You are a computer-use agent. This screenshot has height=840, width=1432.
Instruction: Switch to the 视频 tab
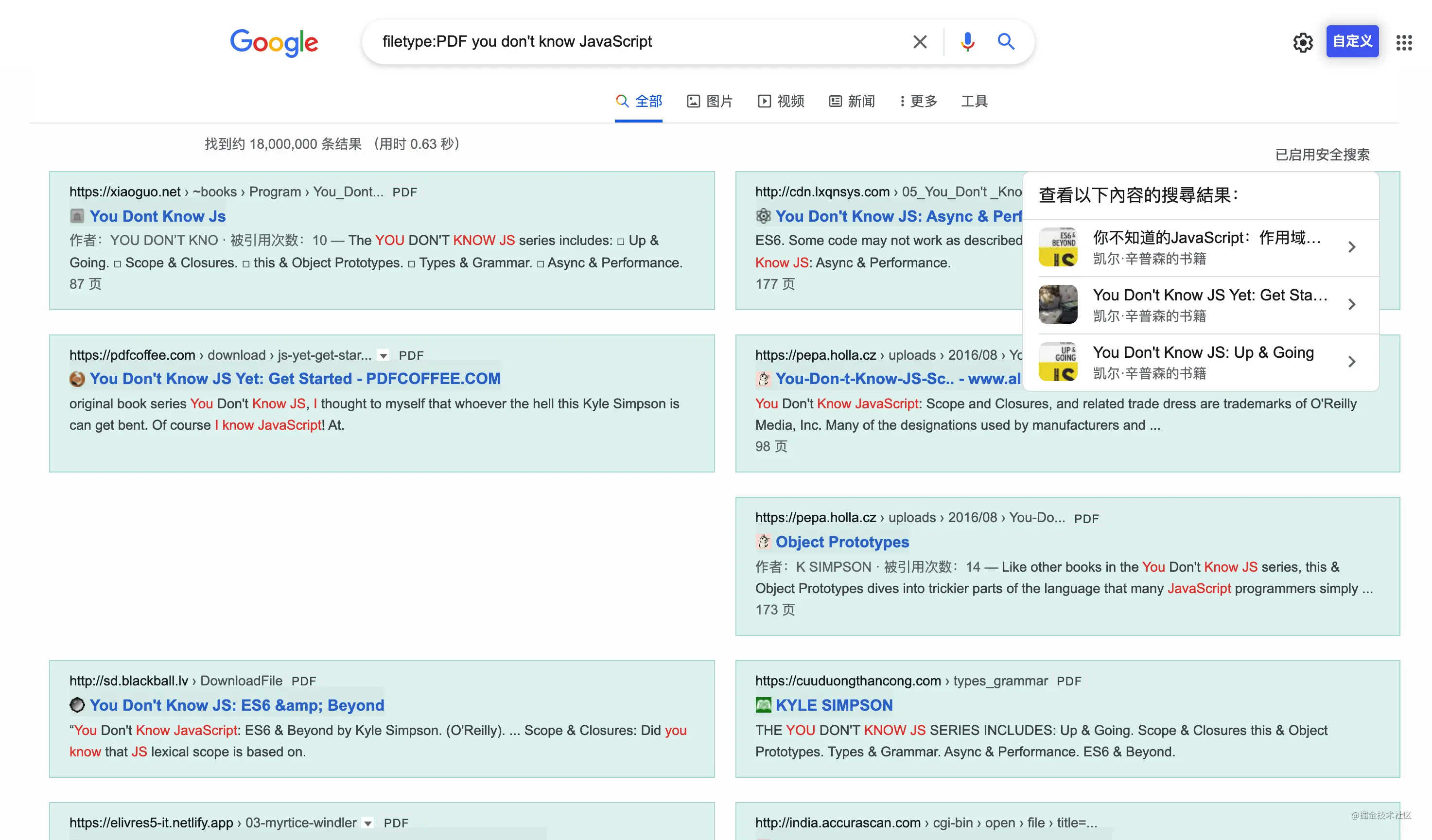tap(781, 101)
